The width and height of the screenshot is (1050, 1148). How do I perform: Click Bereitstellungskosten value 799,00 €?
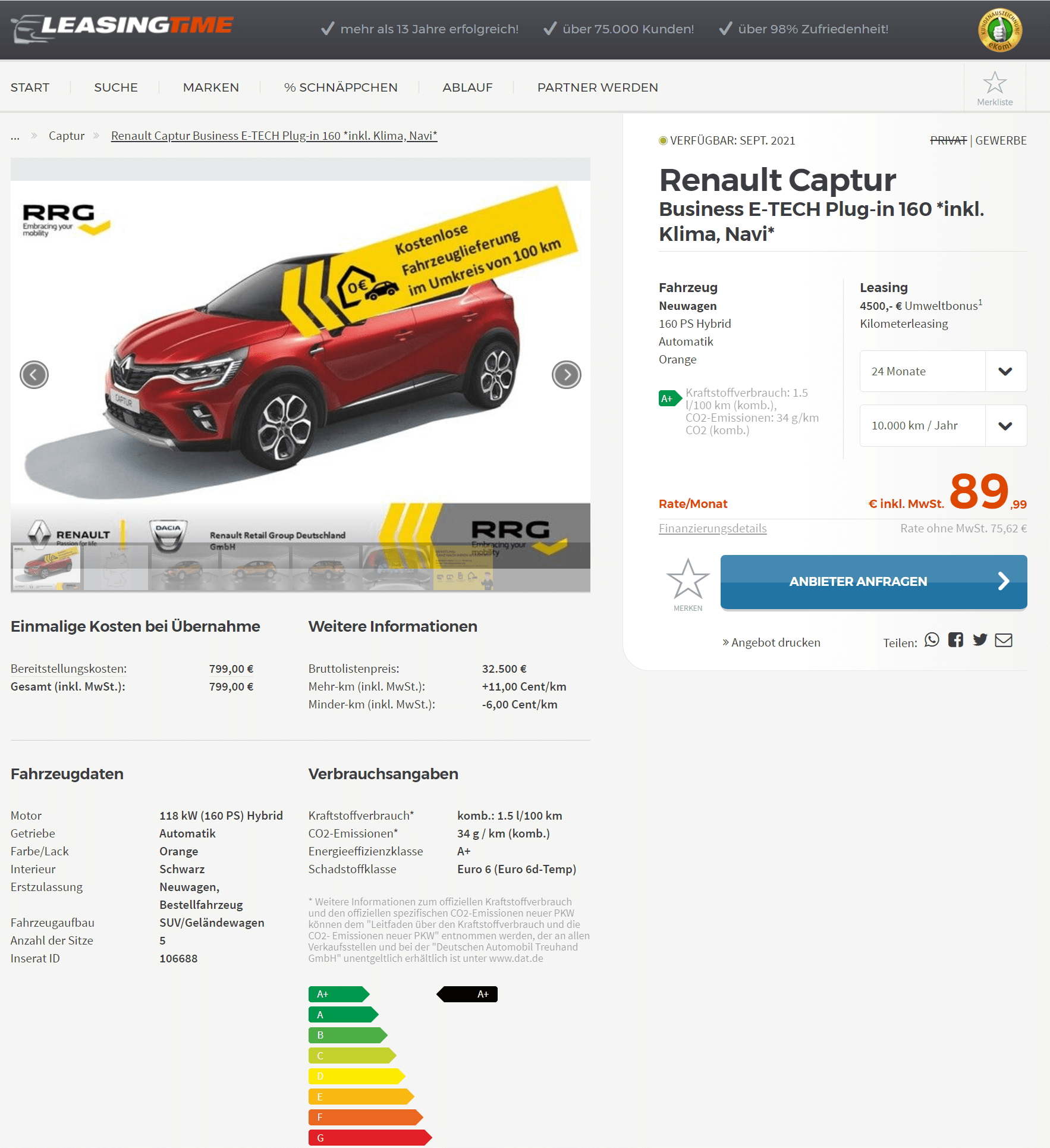click(x=231, y=669)
